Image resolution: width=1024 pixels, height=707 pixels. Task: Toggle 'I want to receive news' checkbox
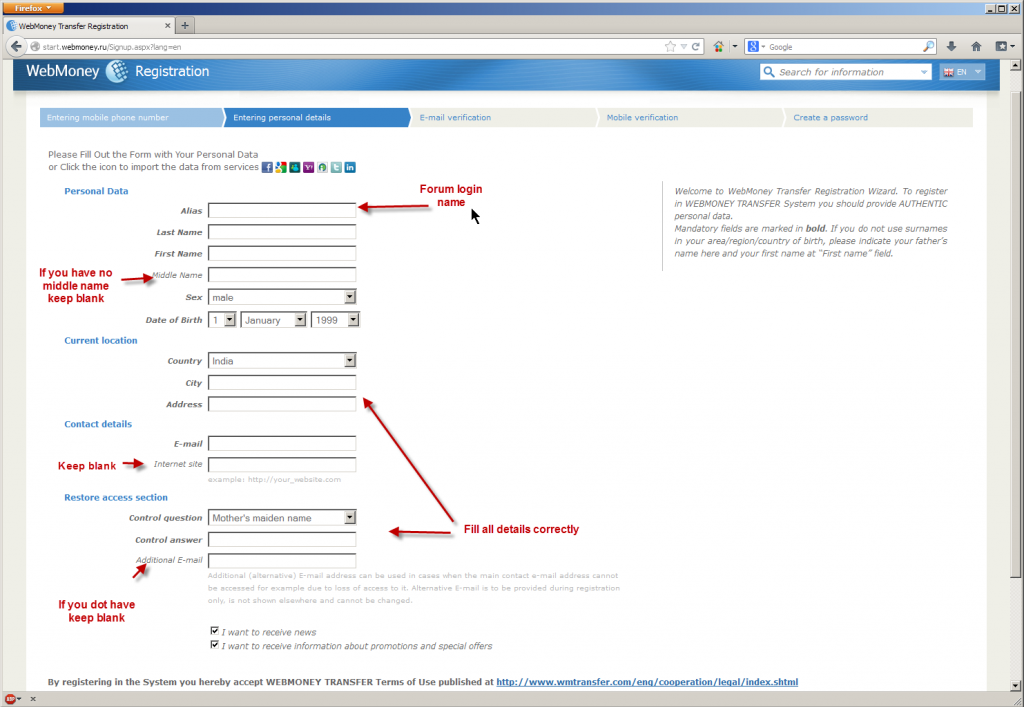pyautogui.click(x=214, y=631)
